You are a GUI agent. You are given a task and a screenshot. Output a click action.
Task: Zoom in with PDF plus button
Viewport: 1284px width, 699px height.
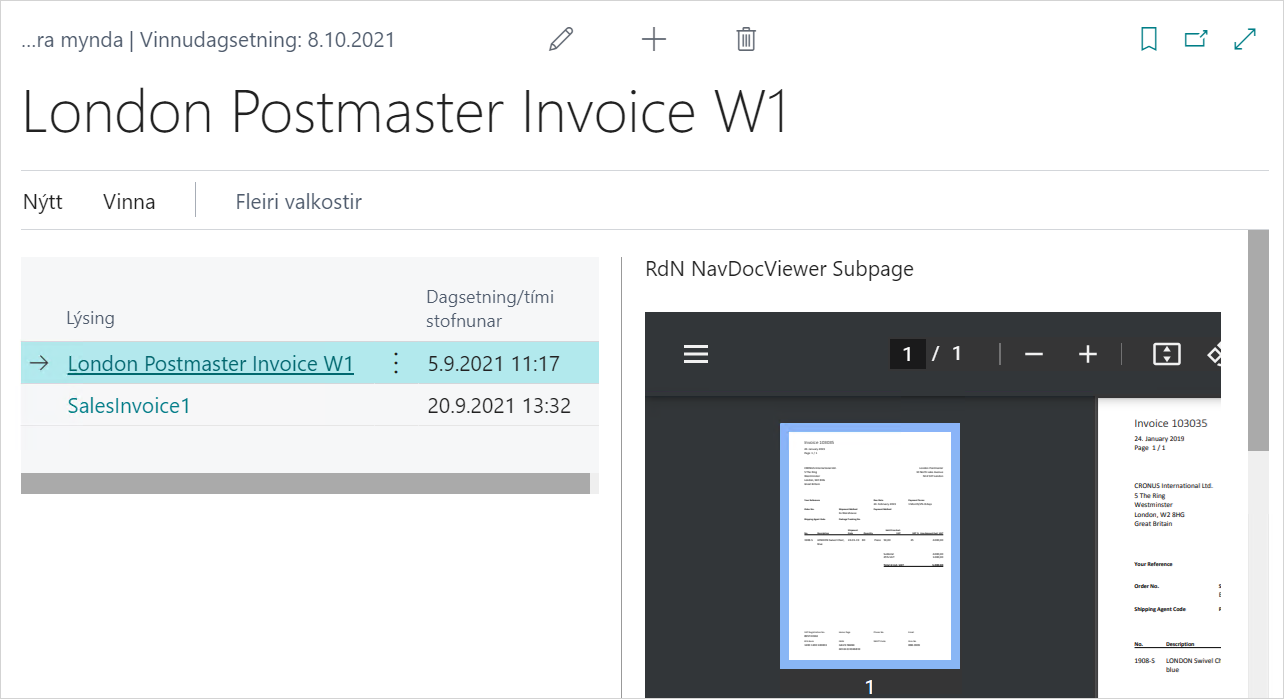[x=1088, y=354]
